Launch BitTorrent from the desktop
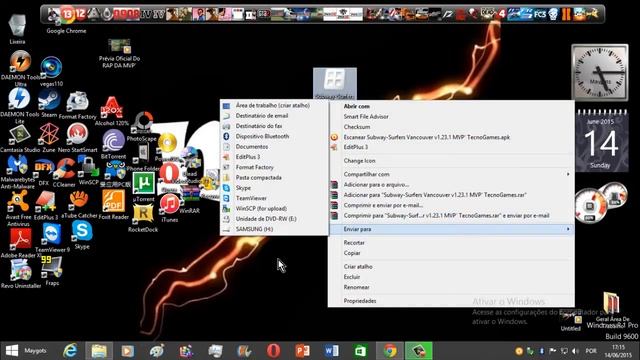The image size is (640, 360). click(x=113, y=144)
